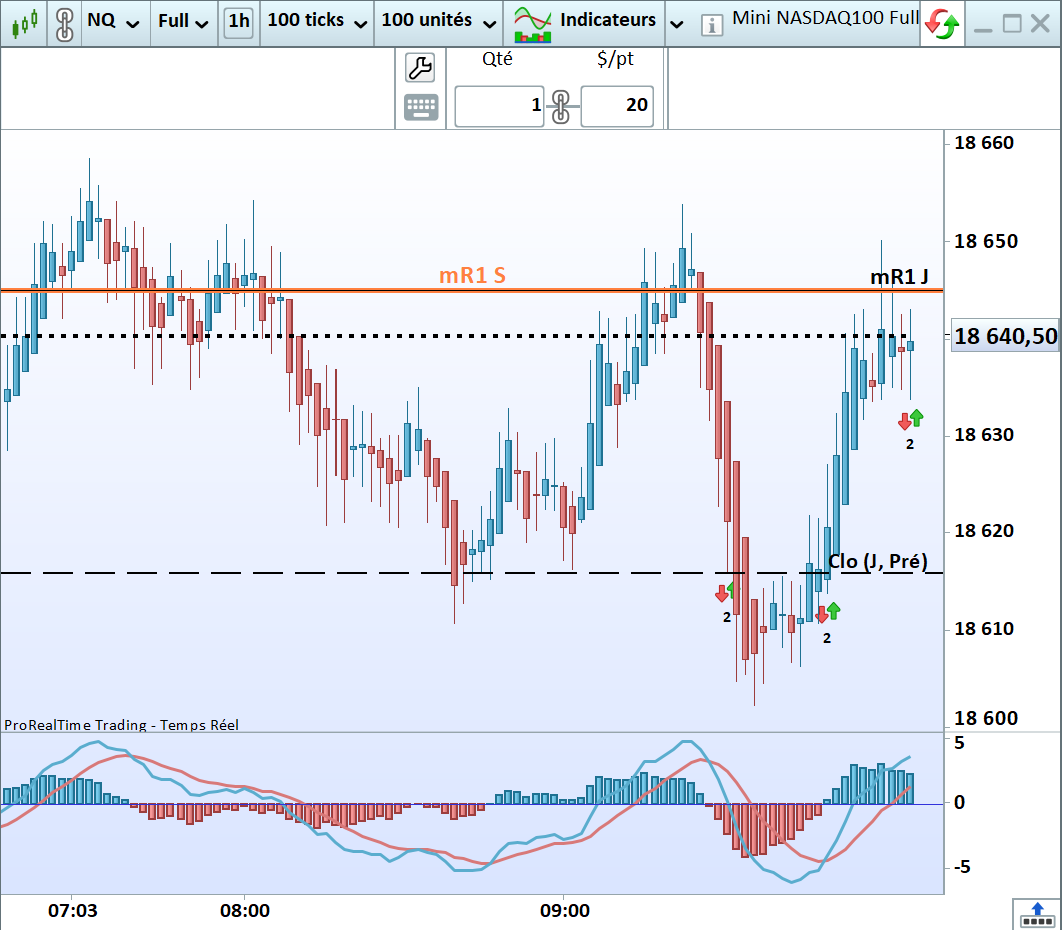
Task: Click the Mini NASDAQ100 Full title text
Action: pos(826,18)
